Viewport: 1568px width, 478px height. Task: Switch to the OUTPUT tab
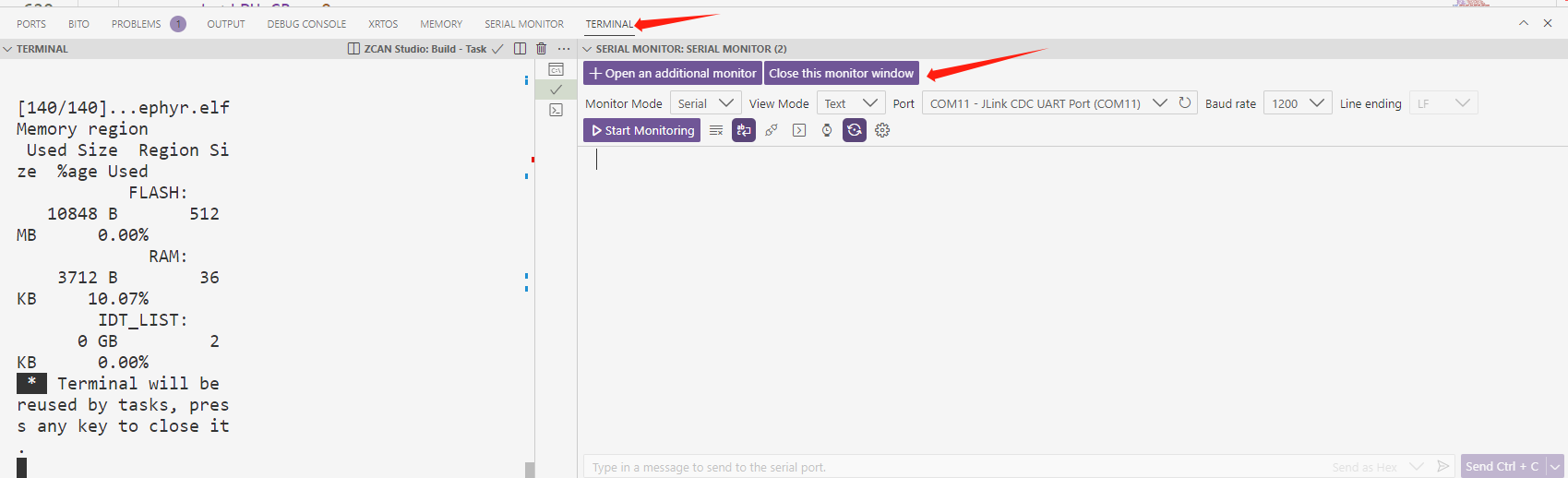click(226, 24)
